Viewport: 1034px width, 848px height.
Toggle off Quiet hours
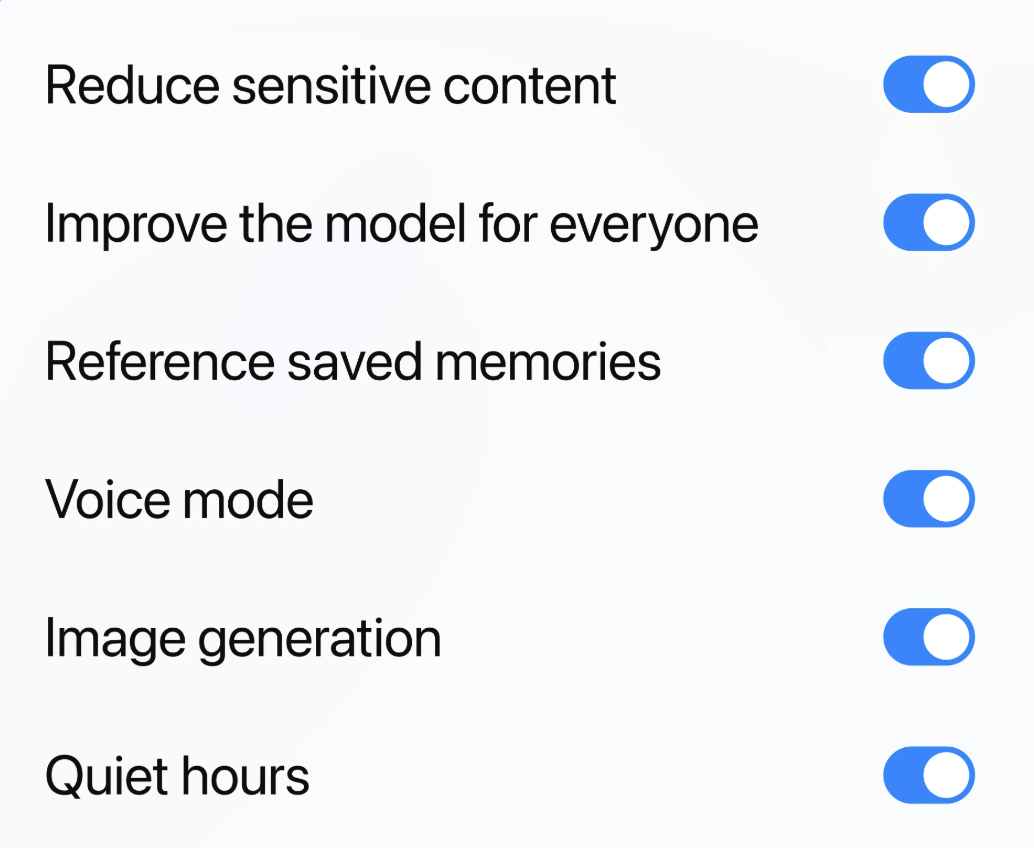928,775
